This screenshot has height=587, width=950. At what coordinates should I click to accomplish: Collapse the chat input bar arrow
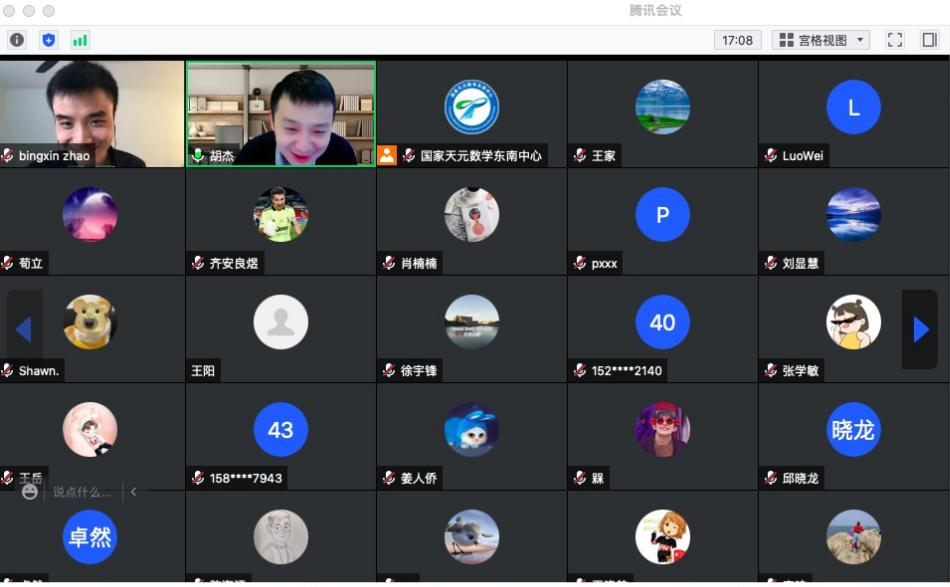tap(134, 492)
